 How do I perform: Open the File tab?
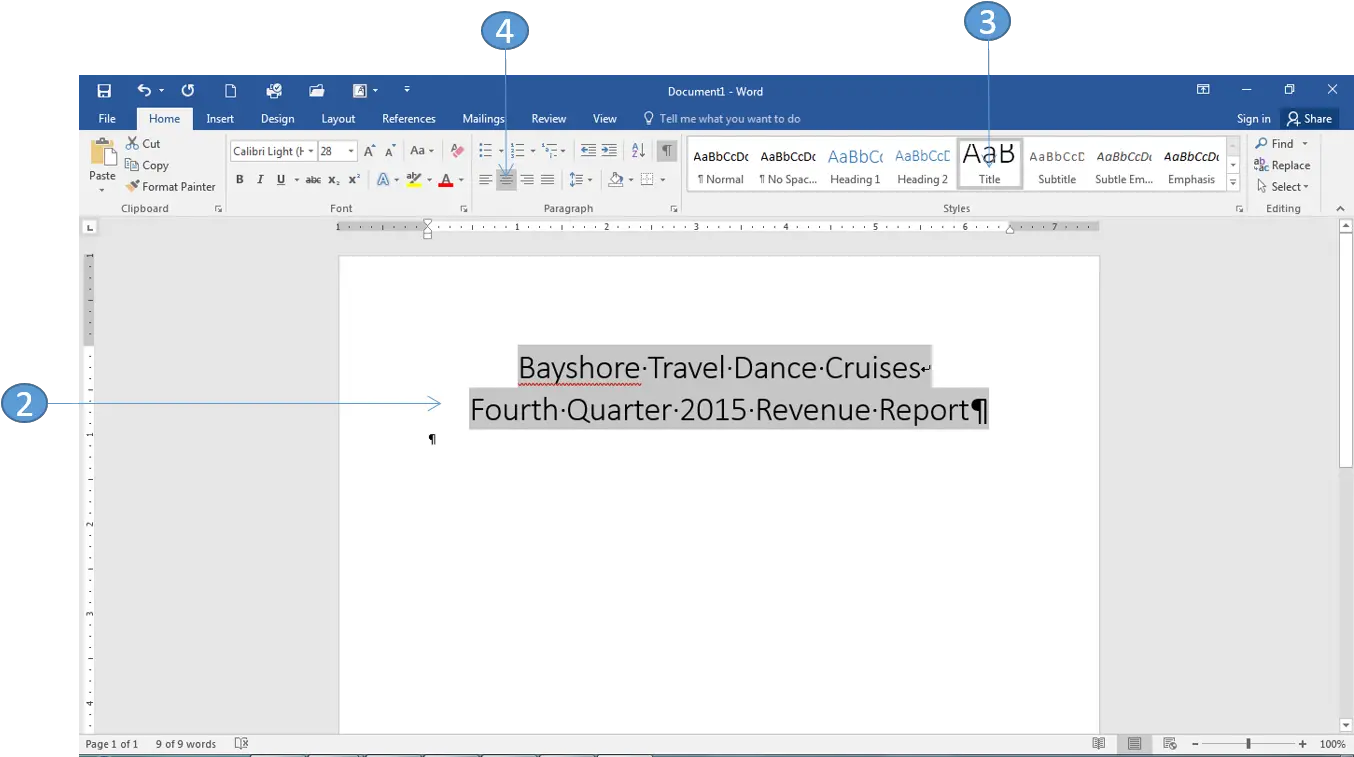pyautogui.click(x=107, y=118)
